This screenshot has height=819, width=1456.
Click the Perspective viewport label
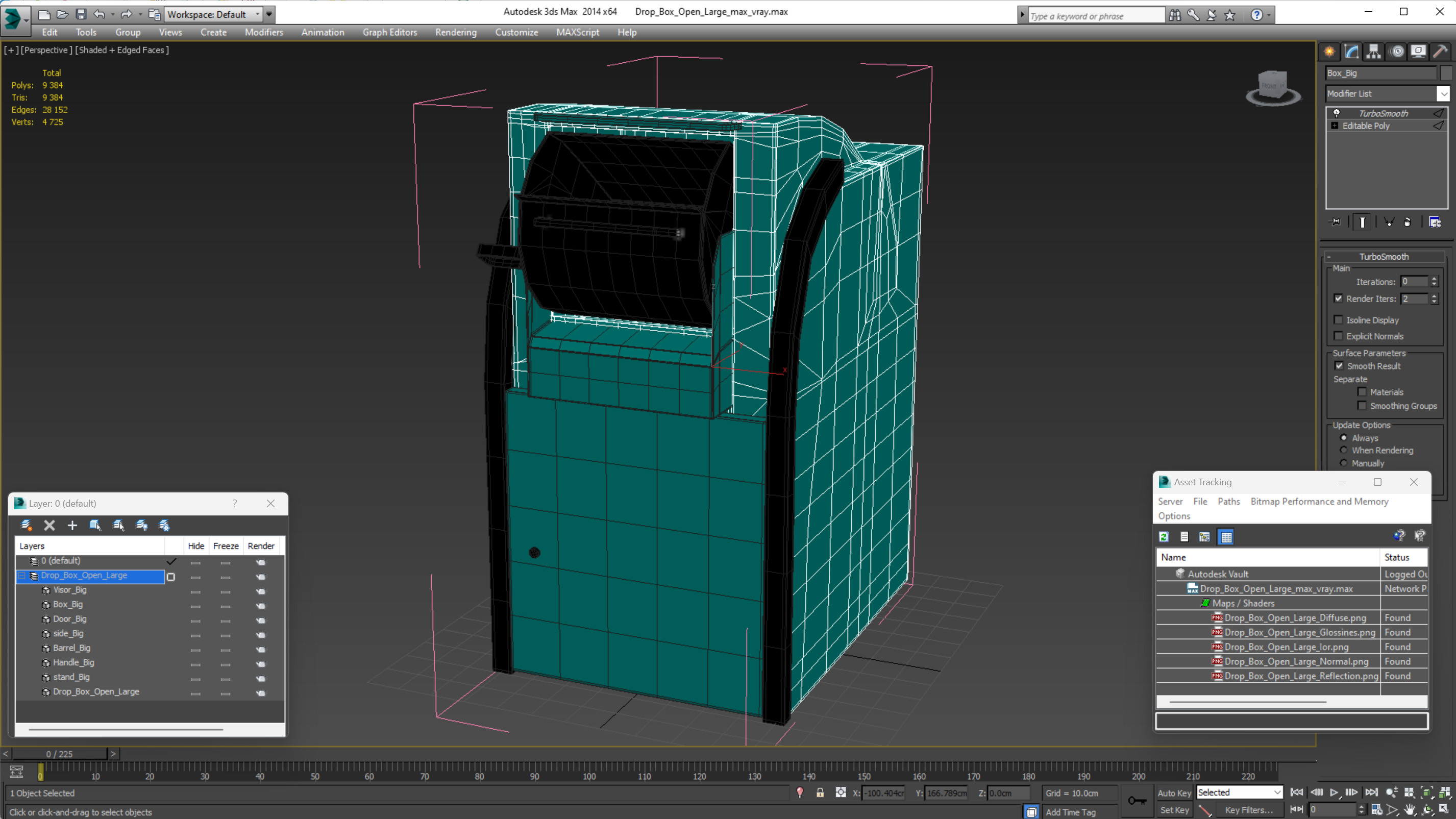[x=46, y=49]
